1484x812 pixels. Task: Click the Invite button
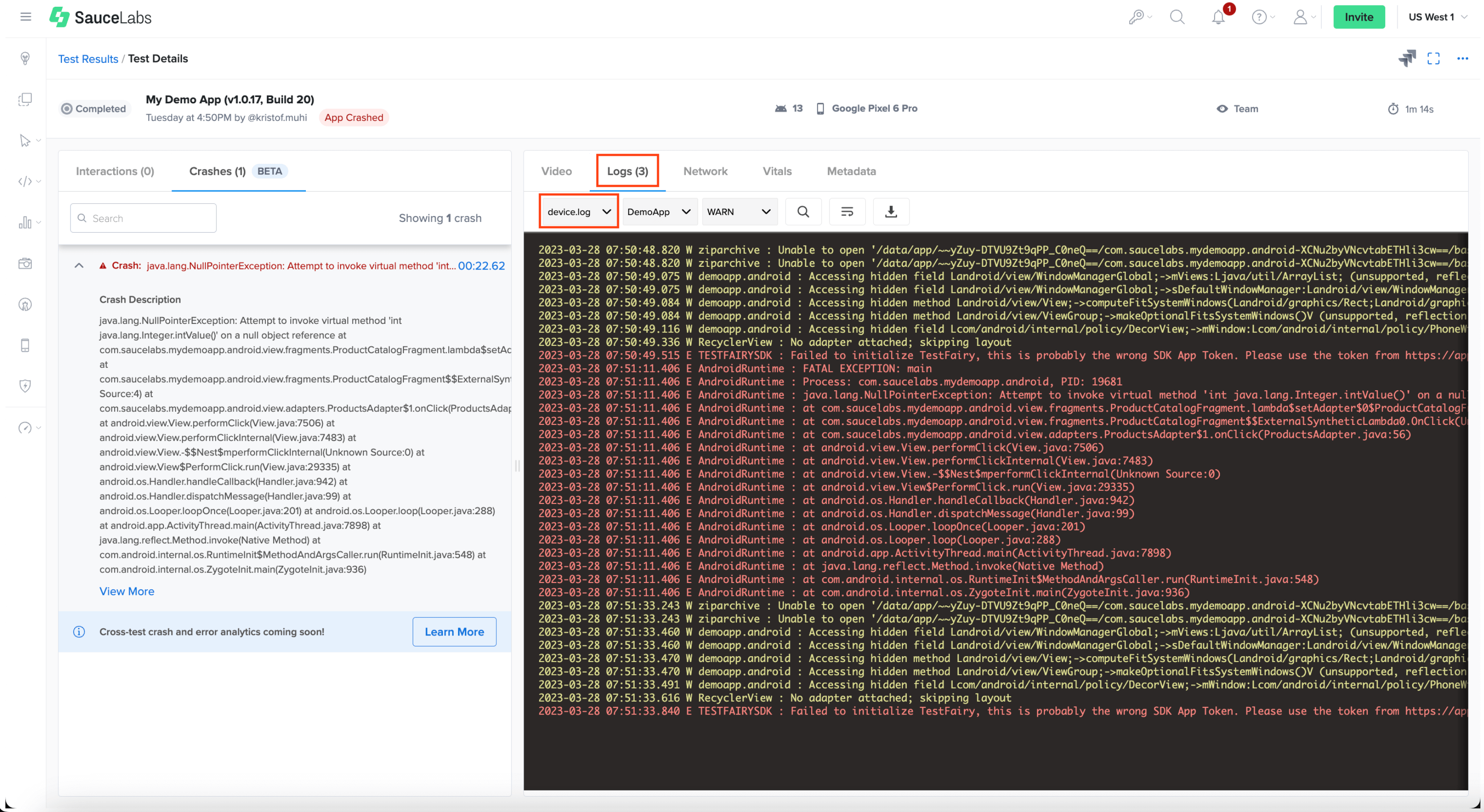click(1359, 17)
